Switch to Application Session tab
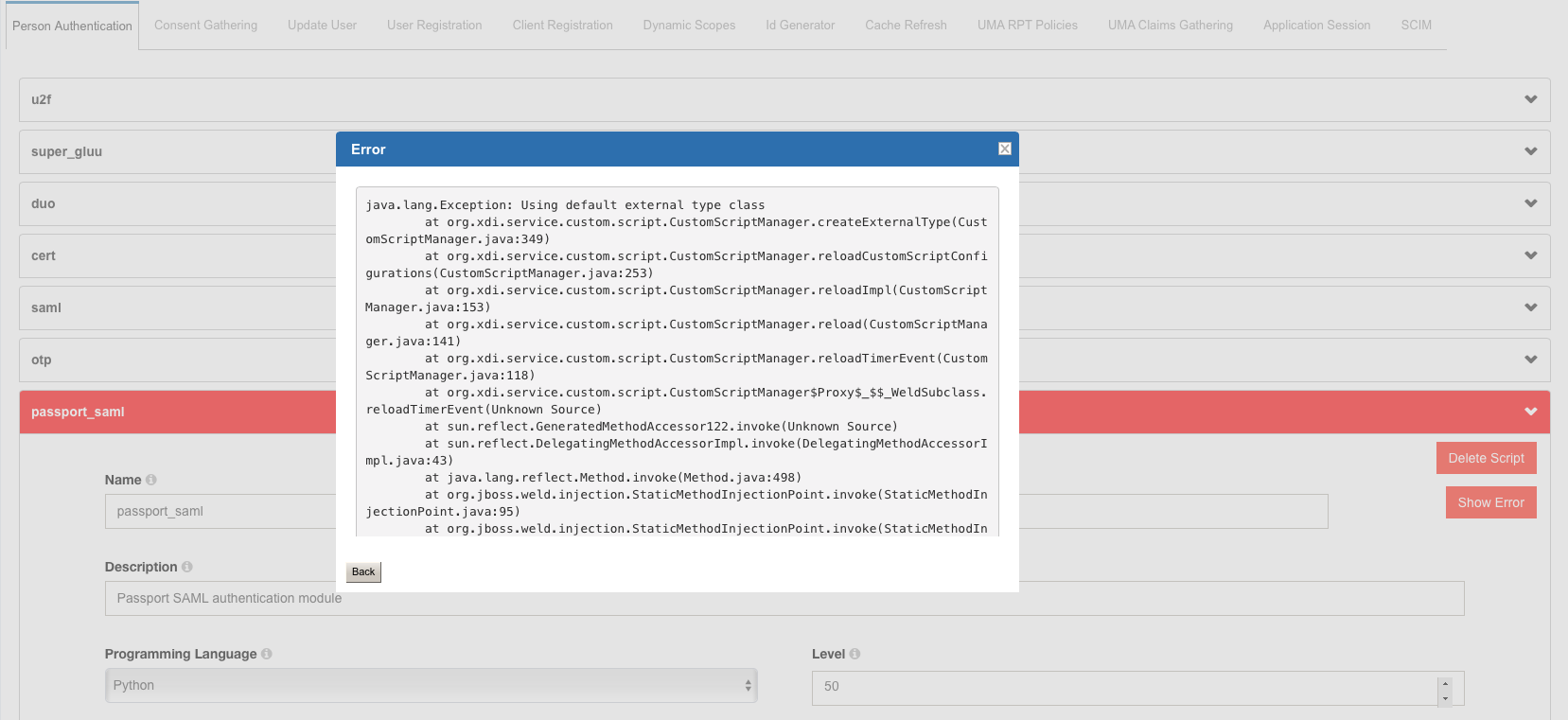Screen dimensions: 1568x720 [x=1316, y=25]
